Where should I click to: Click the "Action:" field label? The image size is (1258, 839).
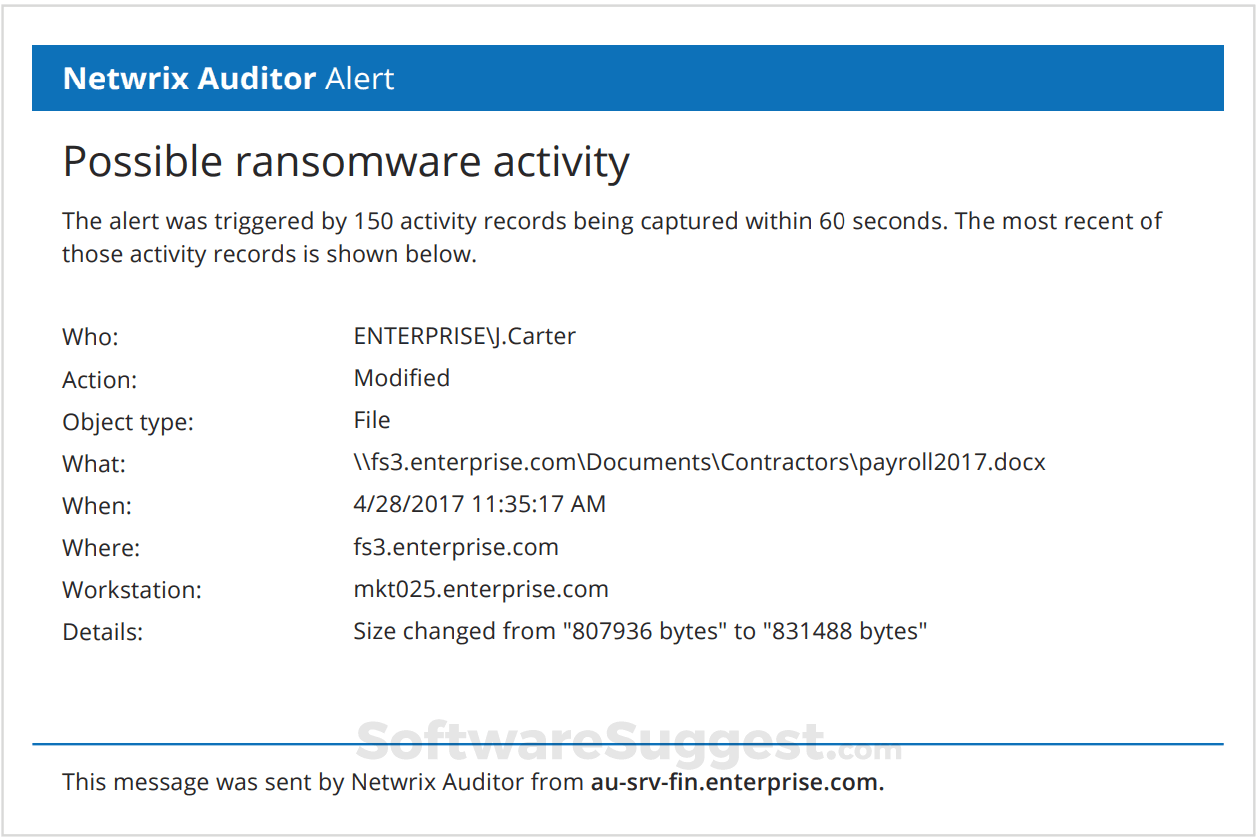(x=99, y=381)
